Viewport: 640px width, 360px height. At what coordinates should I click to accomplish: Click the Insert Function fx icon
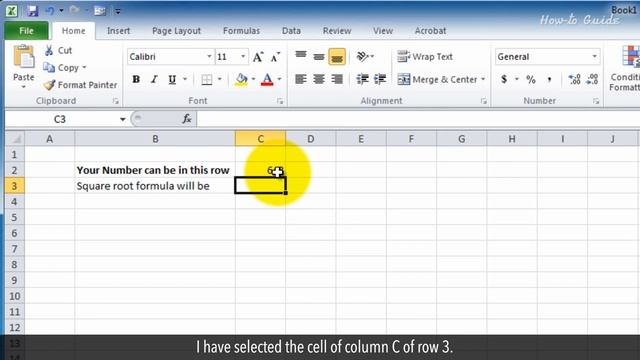tap(187, 119)
